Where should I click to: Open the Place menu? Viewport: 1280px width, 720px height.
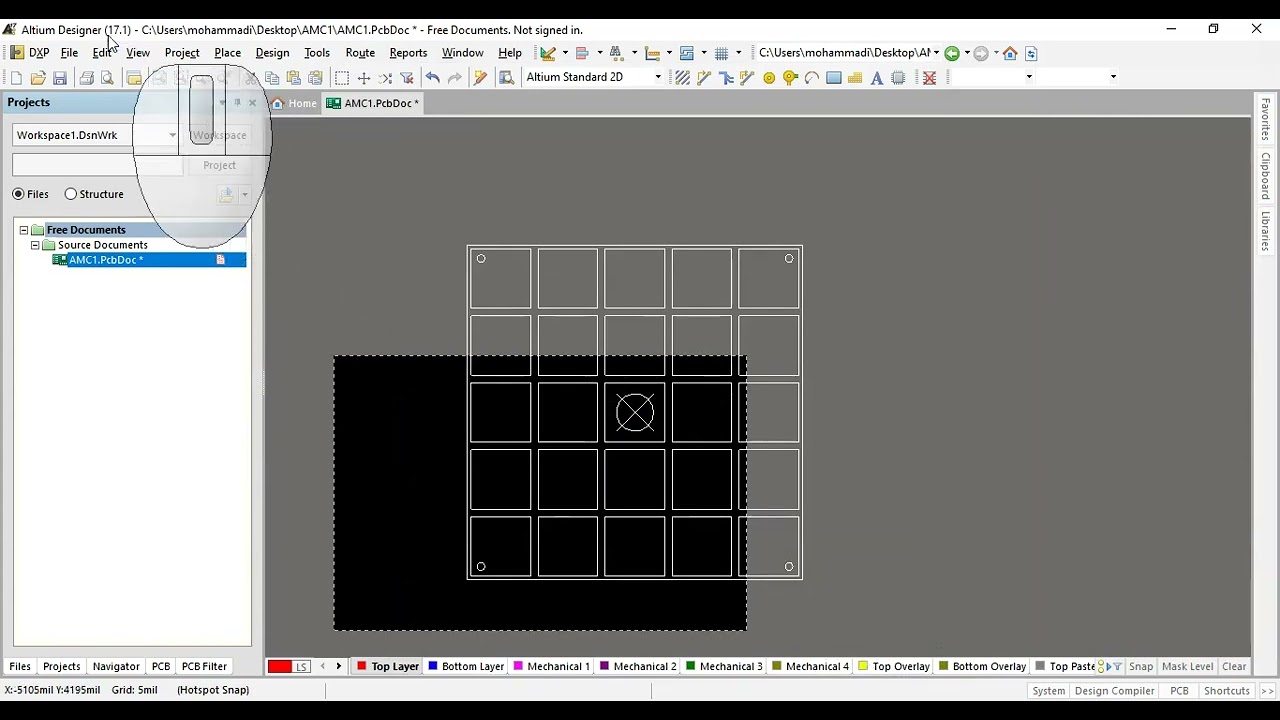(x=227, y=53)
